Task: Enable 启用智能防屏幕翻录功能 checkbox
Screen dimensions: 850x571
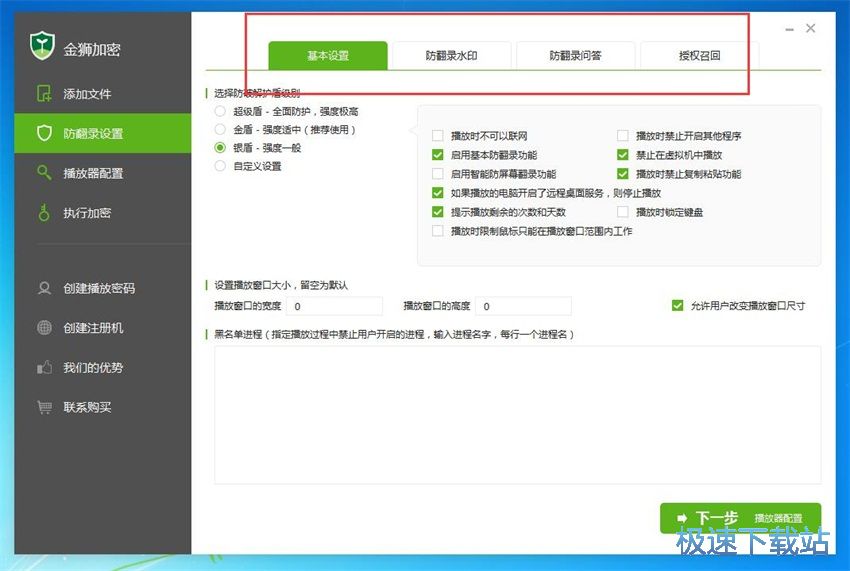Action: (437, 174)
